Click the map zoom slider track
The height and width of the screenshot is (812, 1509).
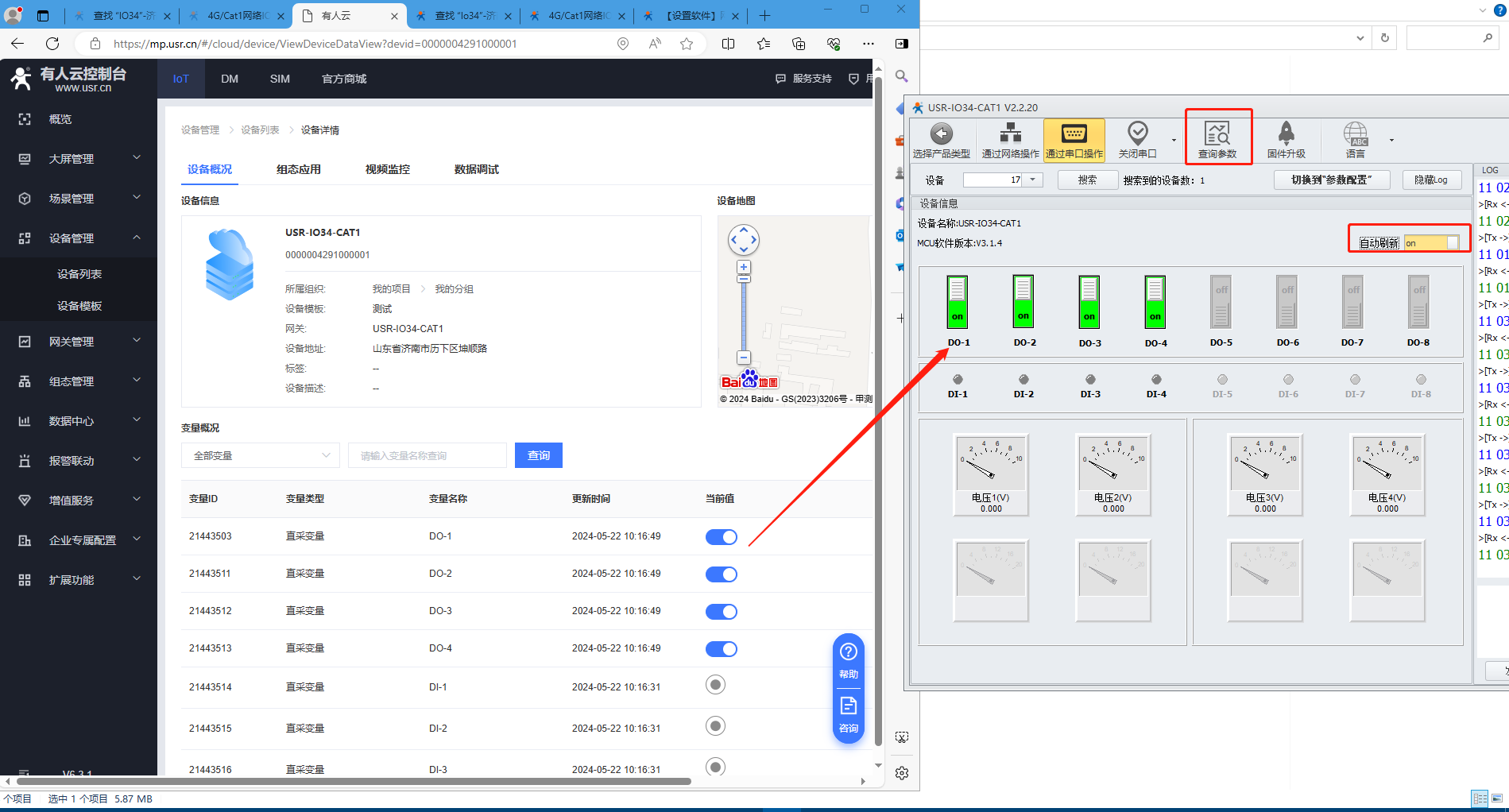click(x=744, y=314)
